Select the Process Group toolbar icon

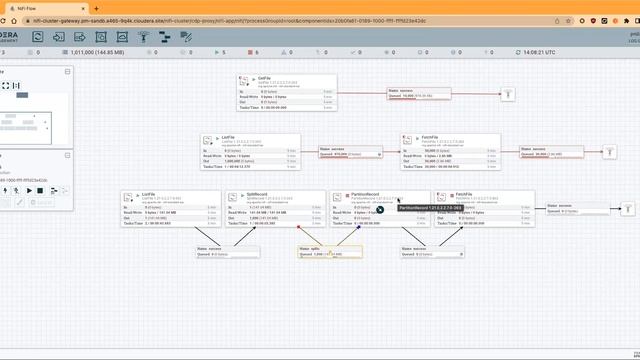tap(101, 37)
